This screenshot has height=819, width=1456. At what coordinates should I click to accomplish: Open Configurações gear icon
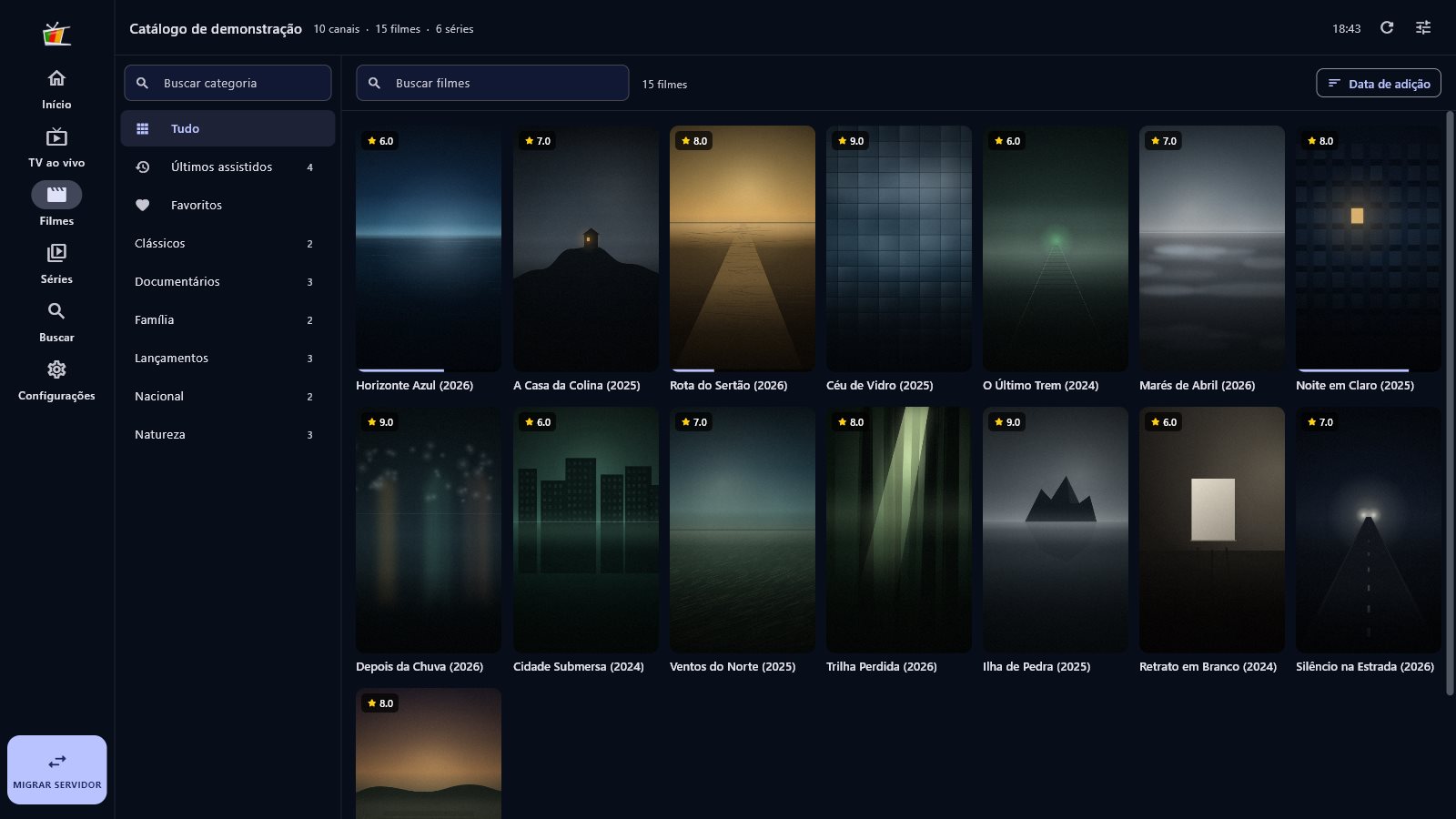pyautogui.click(x=56, y=369)
